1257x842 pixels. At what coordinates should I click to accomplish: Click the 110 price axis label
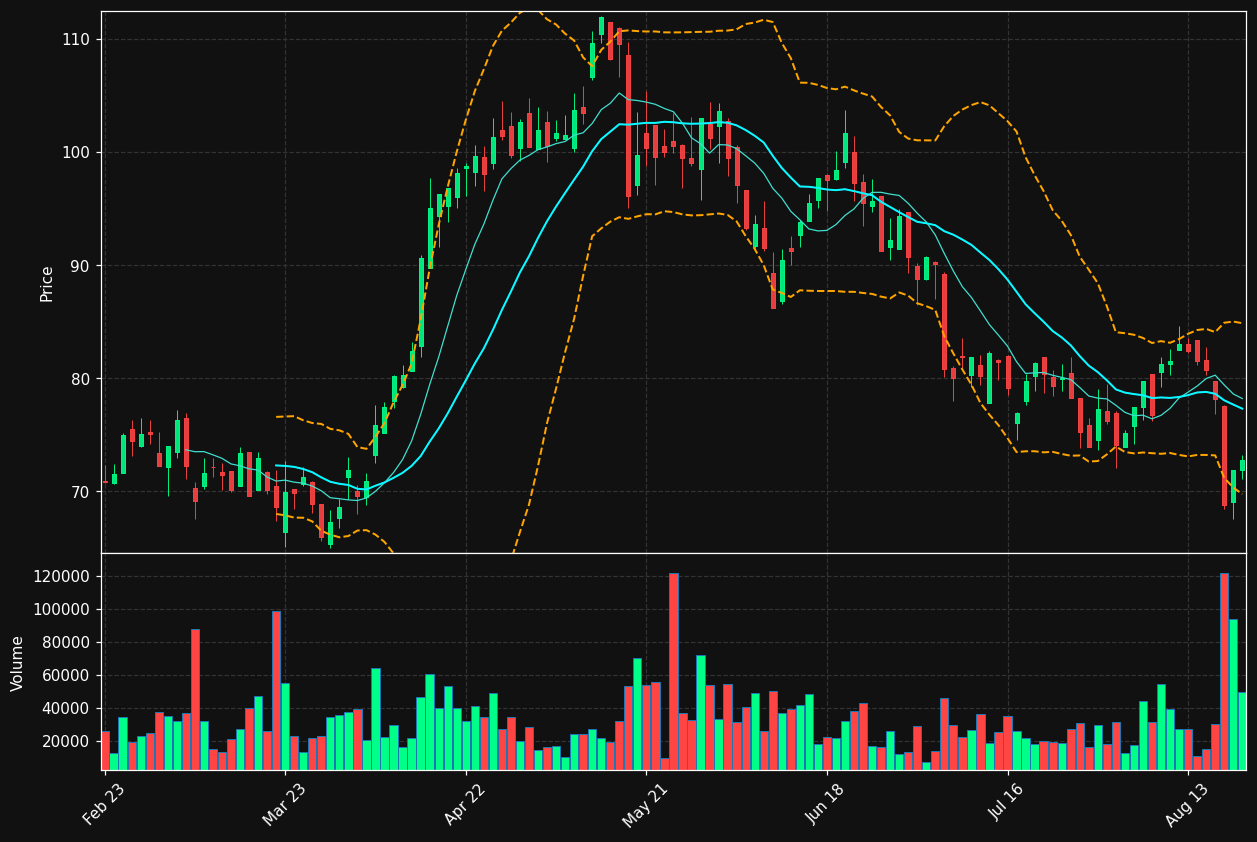tap(77, 39)
